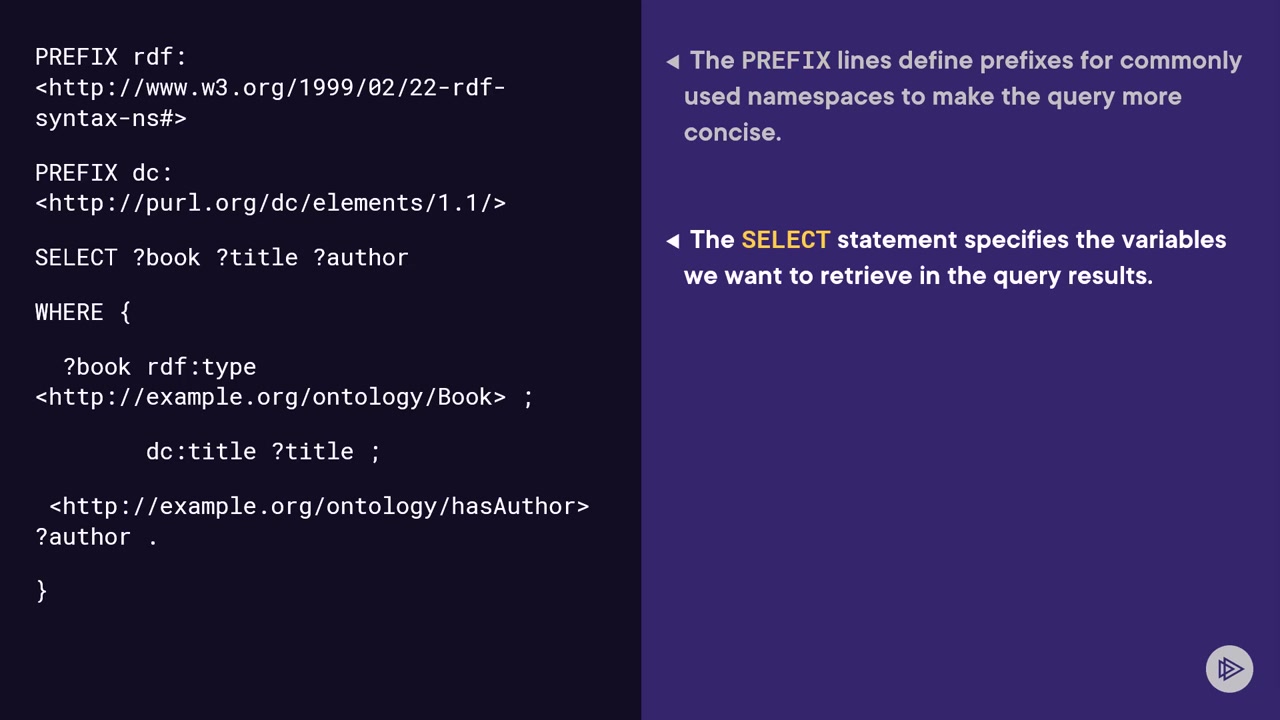Click the triangle bullet beside the SELECT explanation

[x=673, y=241]
